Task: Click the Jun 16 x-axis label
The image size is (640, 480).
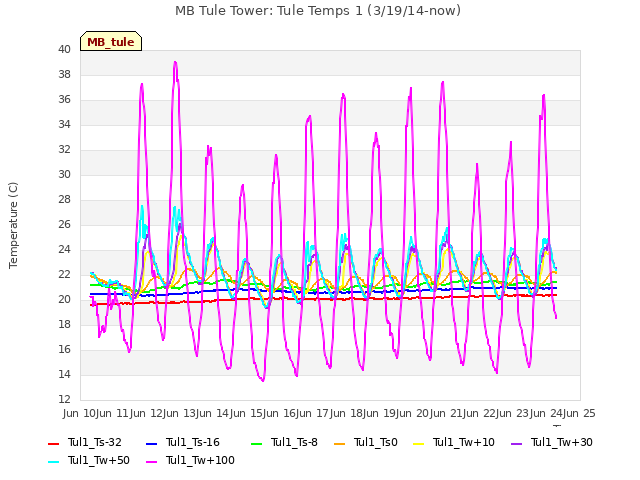Action: pyautogui.click(x=280, y=413)
